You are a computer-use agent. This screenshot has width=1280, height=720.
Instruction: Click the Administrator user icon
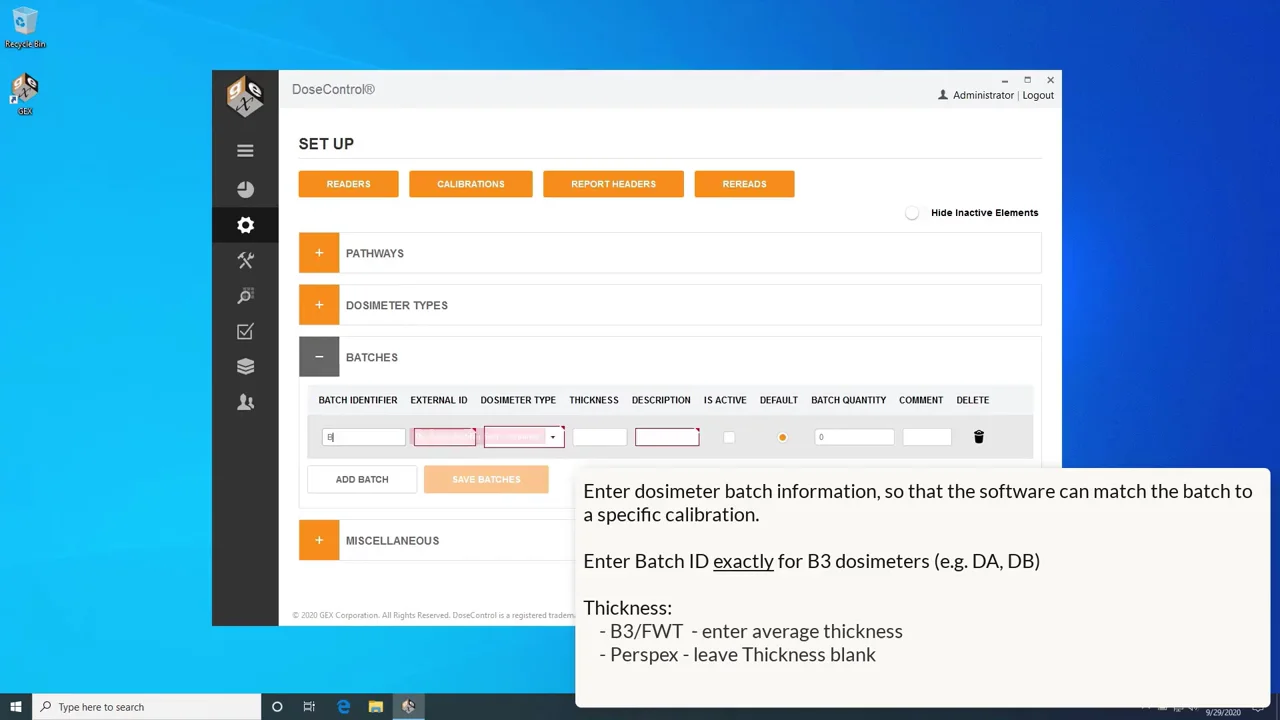(943, 95)
